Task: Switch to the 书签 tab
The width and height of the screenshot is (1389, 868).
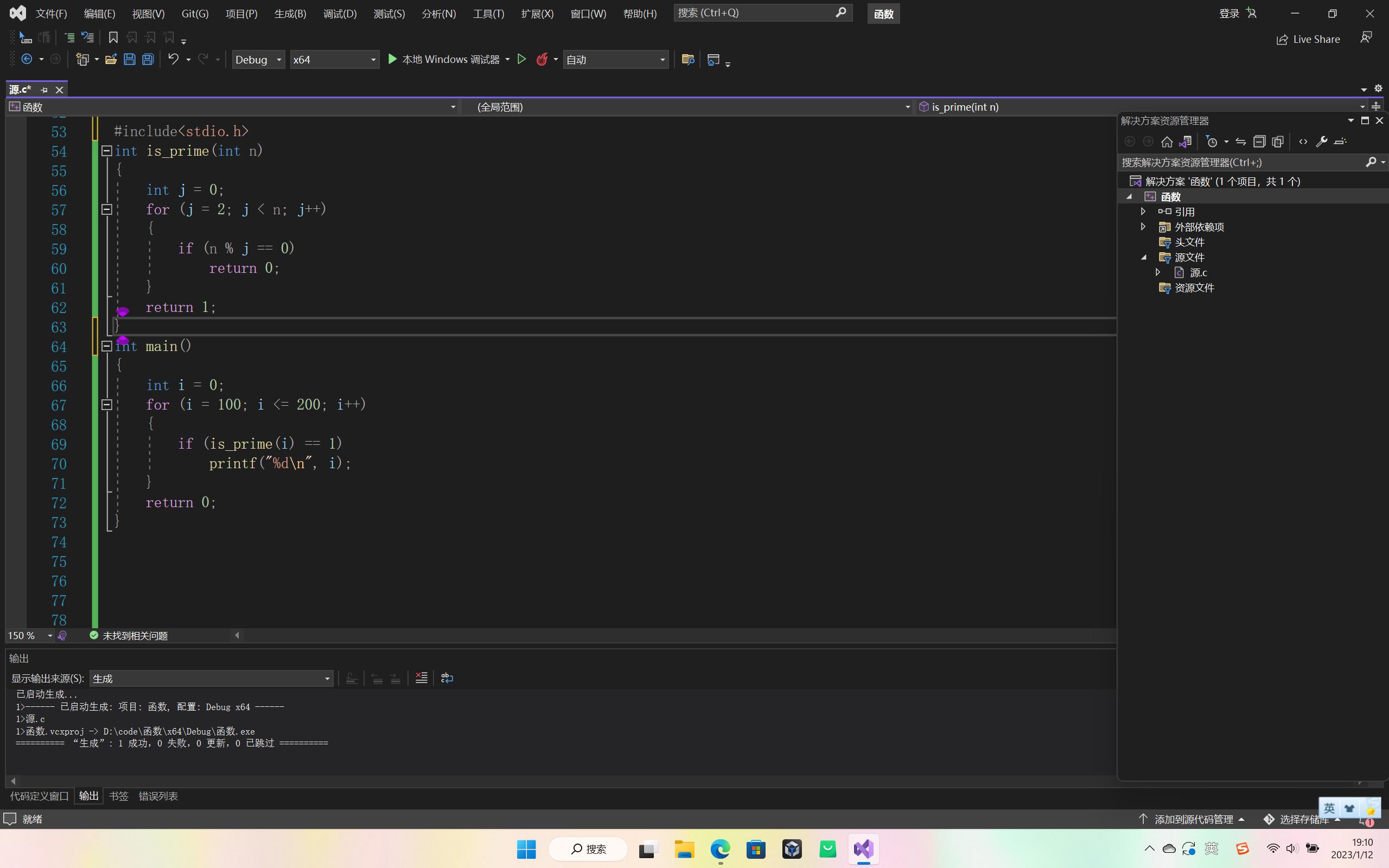Action: pos(119,796)
